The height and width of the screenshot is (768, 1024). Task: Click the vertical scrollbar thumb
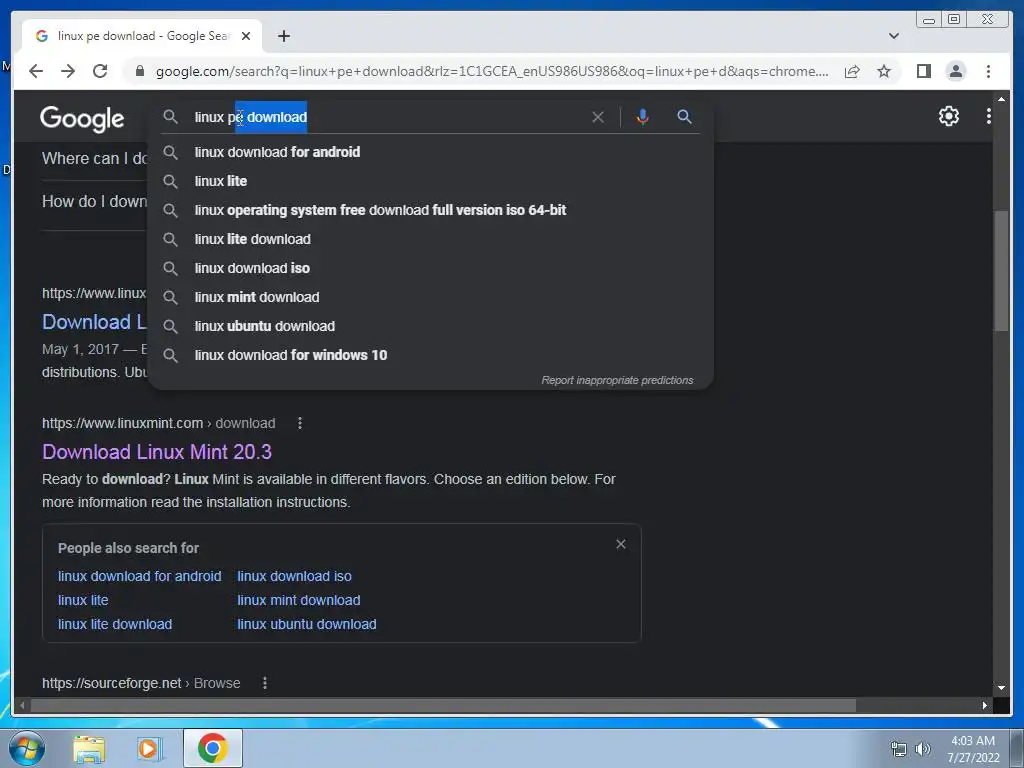point(1001,271)
